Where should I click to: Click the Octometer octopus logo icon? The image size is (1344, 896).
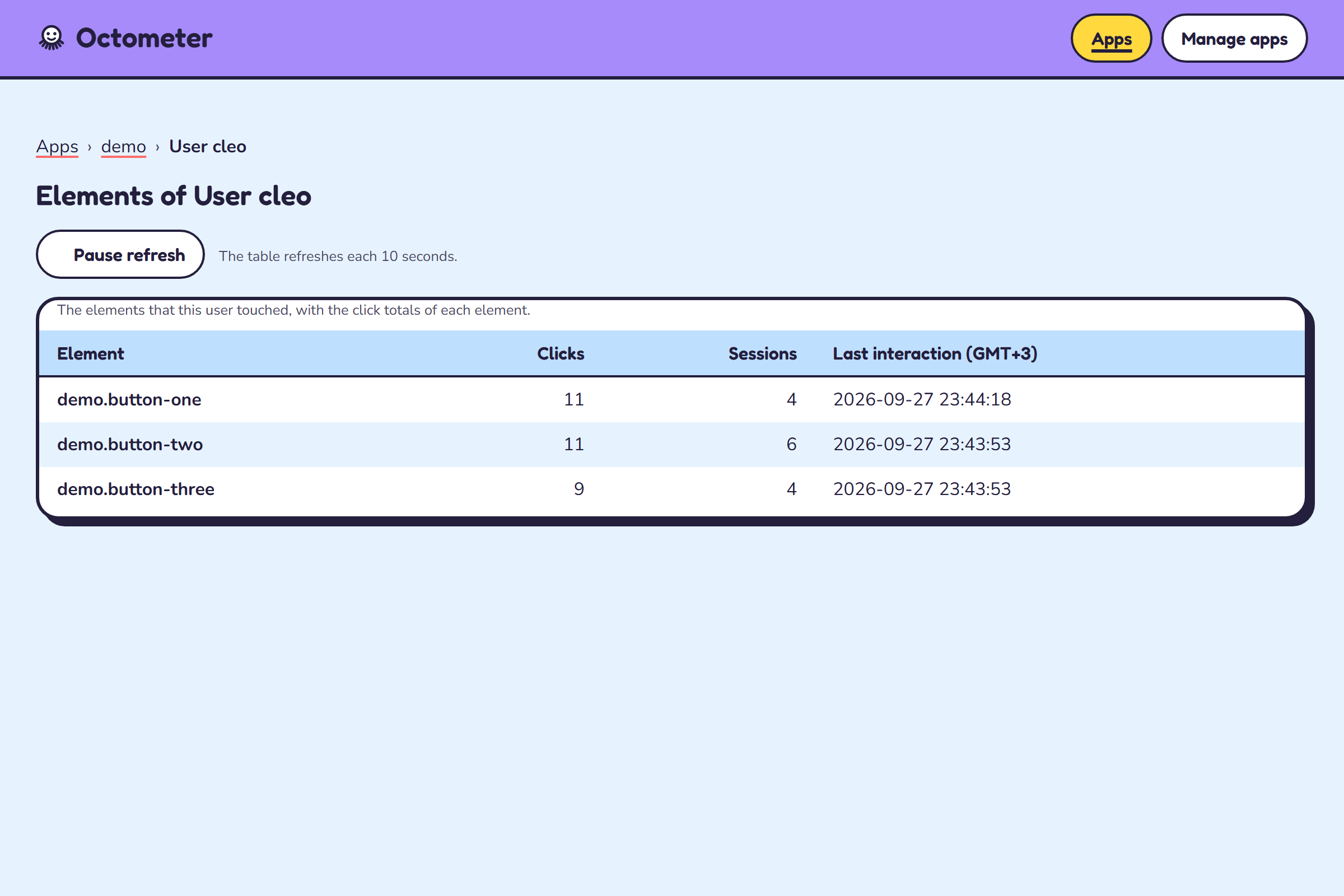coord(52,38)
